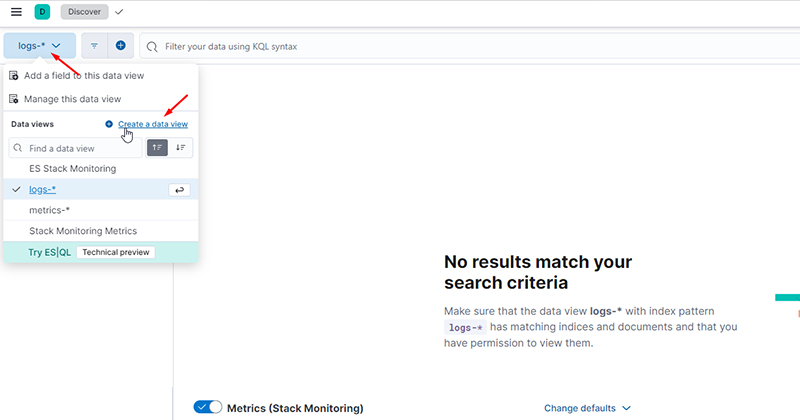Click the return arrow badge on logs-* row
This screenshot has height=420, width=800.
[x=179, y=190]
